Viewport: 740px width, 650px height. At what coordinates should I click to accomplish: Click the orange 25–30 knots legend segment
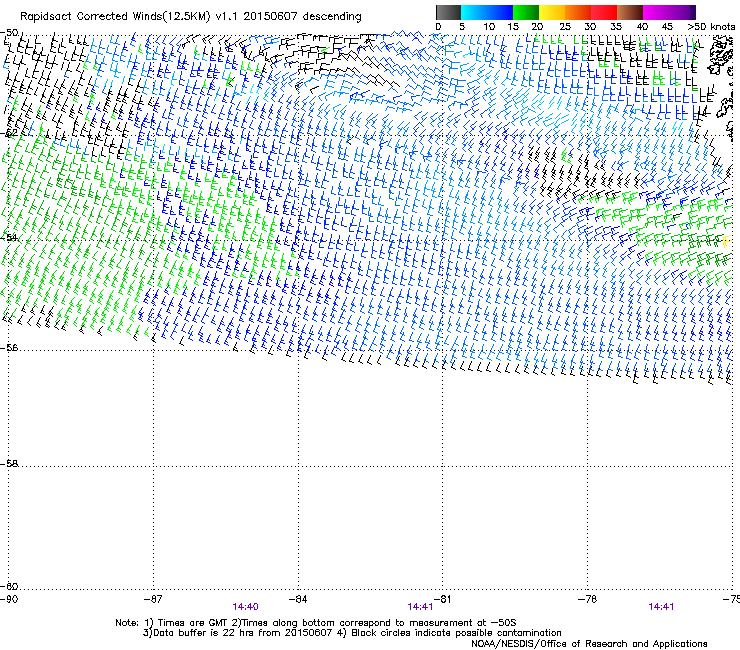[x=578, y=12]
